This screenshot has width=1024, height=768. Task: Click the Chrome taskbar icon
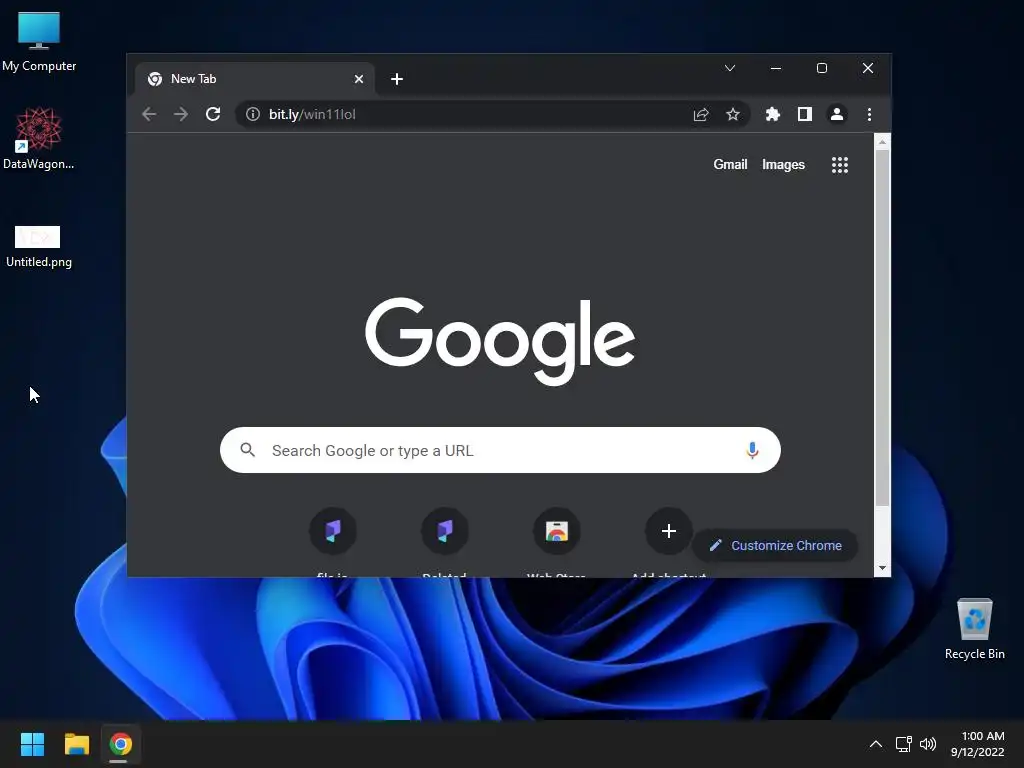tap(120, 744)
